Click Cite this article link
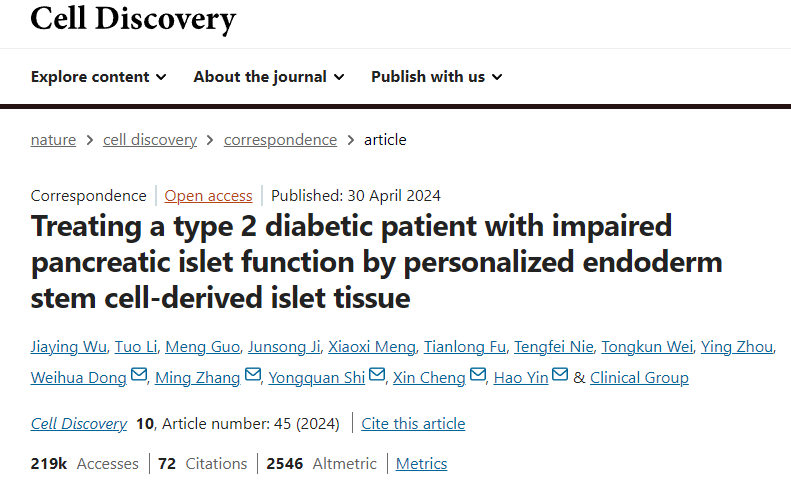The width and height of the screenshot is (791, 488). (413, 423)
